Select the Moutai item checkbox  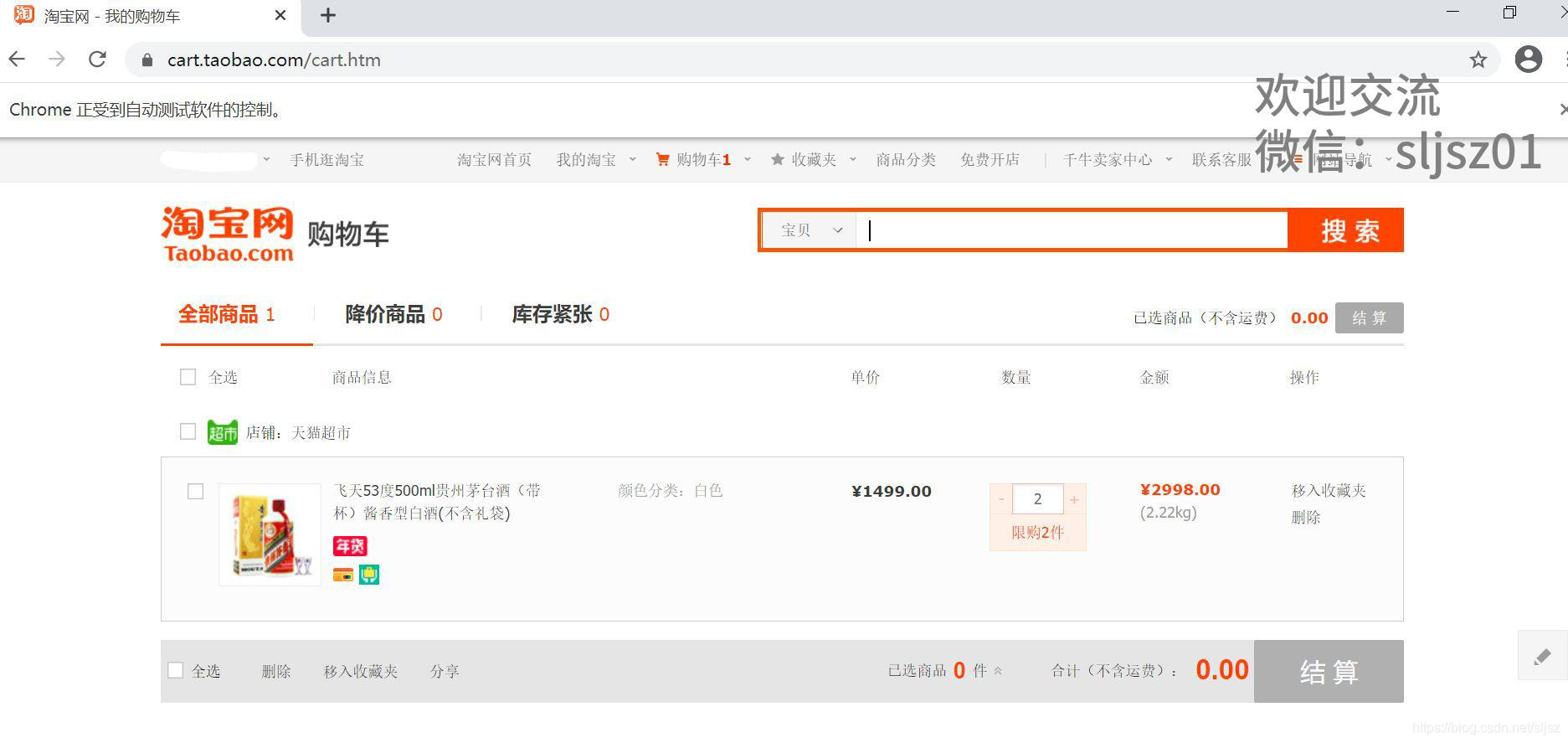[195, 491]
